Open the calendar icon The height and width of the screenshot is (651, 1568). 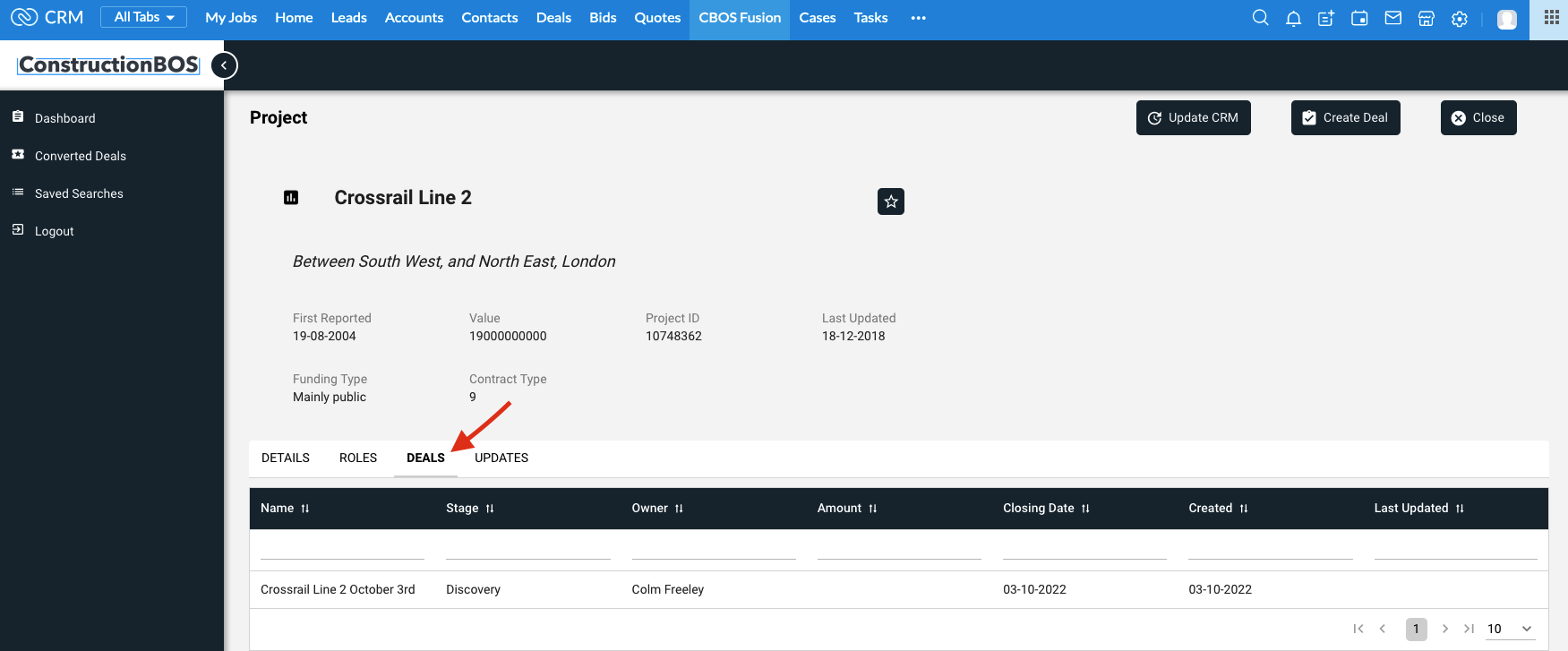(1359, 18)
